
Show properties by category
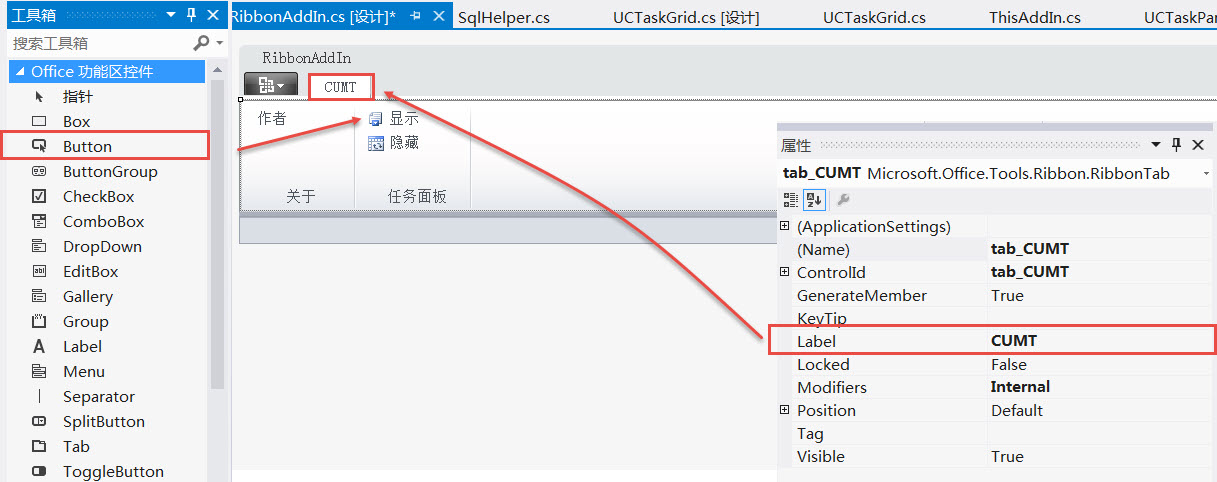791,199
